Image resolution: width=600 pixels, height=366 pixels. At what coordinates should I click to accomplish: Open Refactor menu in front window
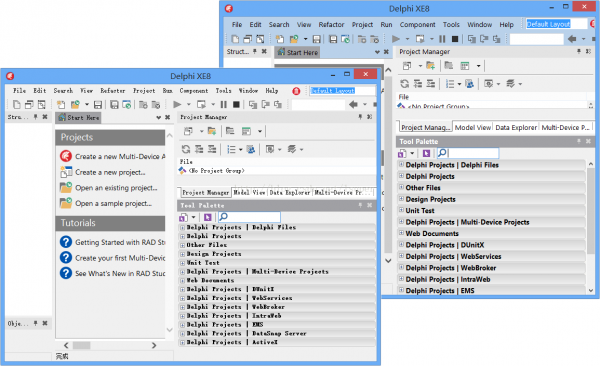point(113,91)
